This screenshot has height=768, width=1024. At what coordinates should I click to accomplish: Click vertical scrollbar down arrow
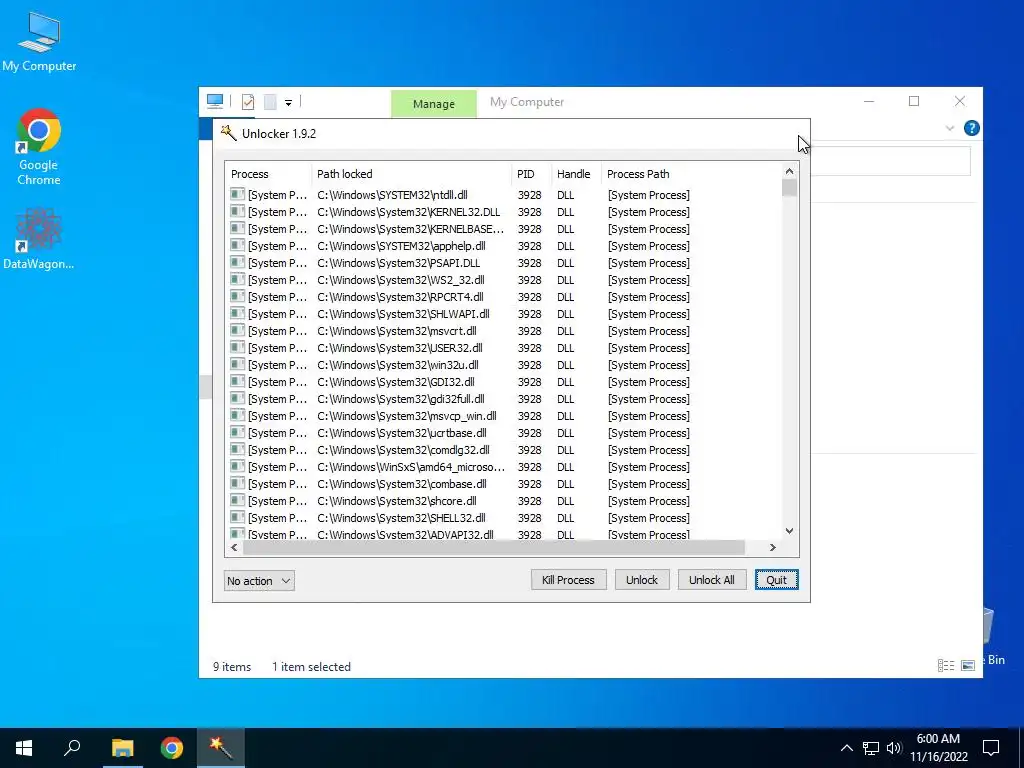pyautogui.click(x=790, y=531)
